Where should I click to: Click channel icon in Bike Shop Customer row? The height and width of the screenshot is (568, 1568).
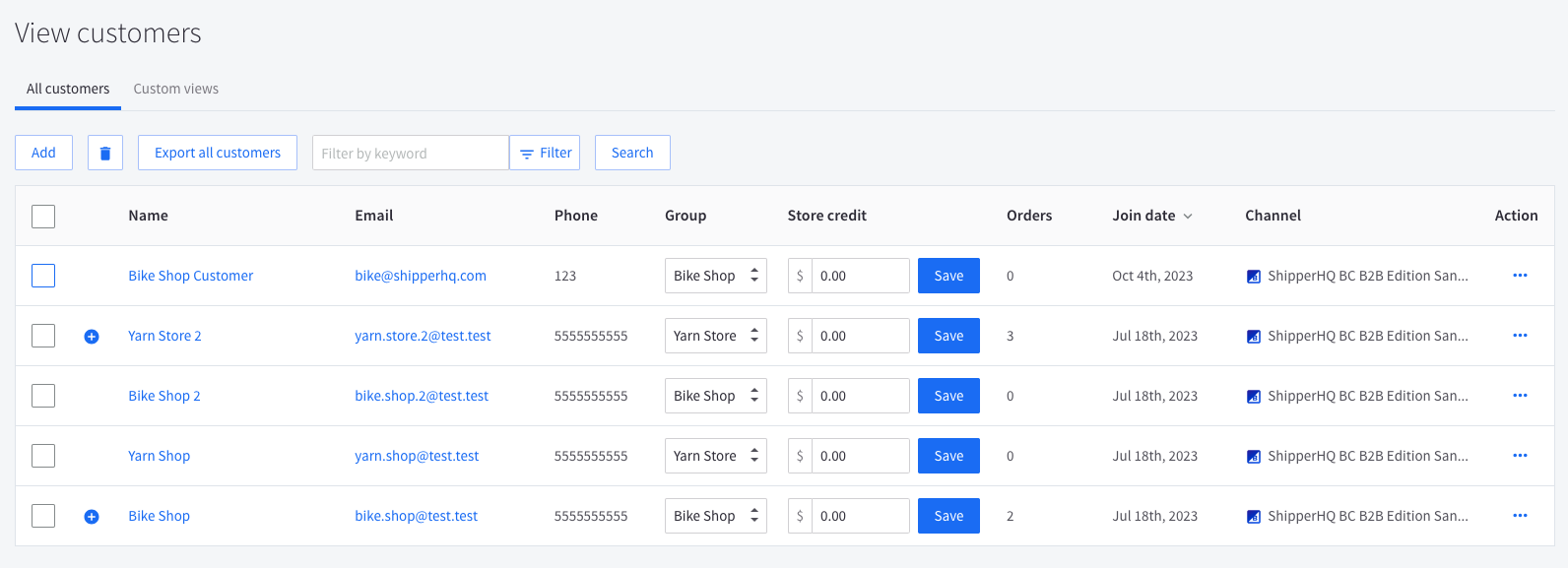pos(1254,277)
